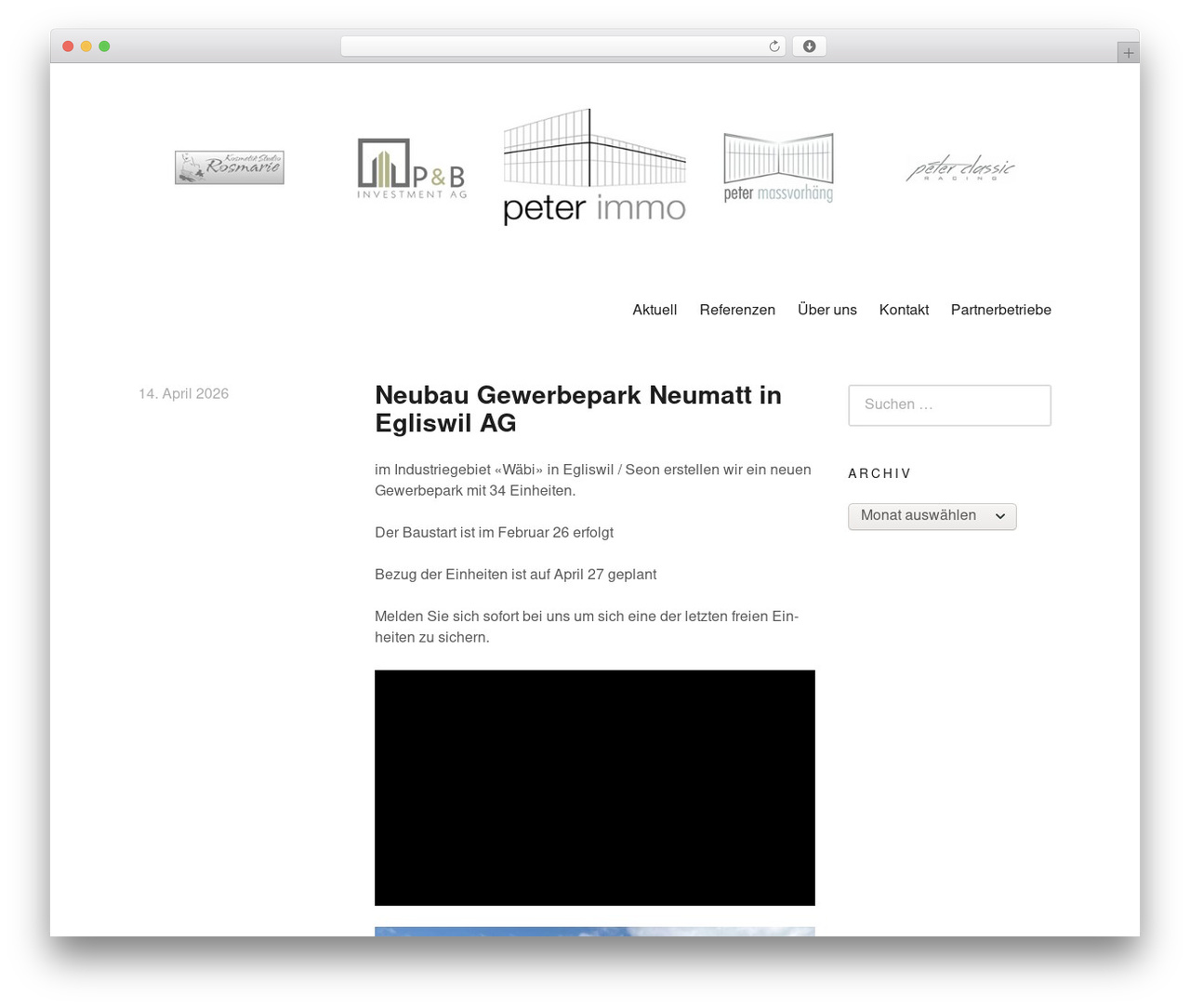Open the sky photo below the video
This screenshot has height=1008, width=1190.
595,932
